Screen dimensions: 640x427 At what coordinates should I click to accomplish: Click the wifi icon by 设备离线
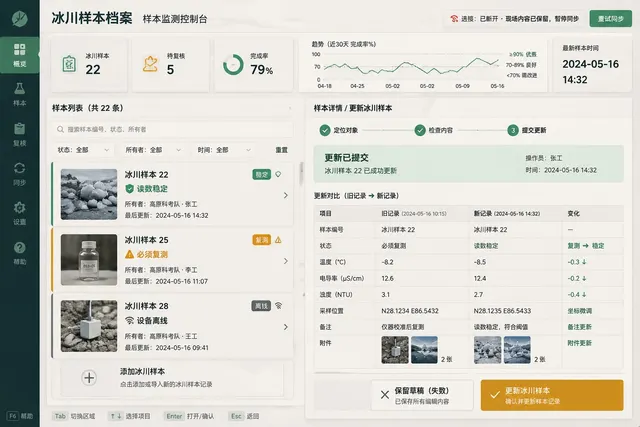129,320
